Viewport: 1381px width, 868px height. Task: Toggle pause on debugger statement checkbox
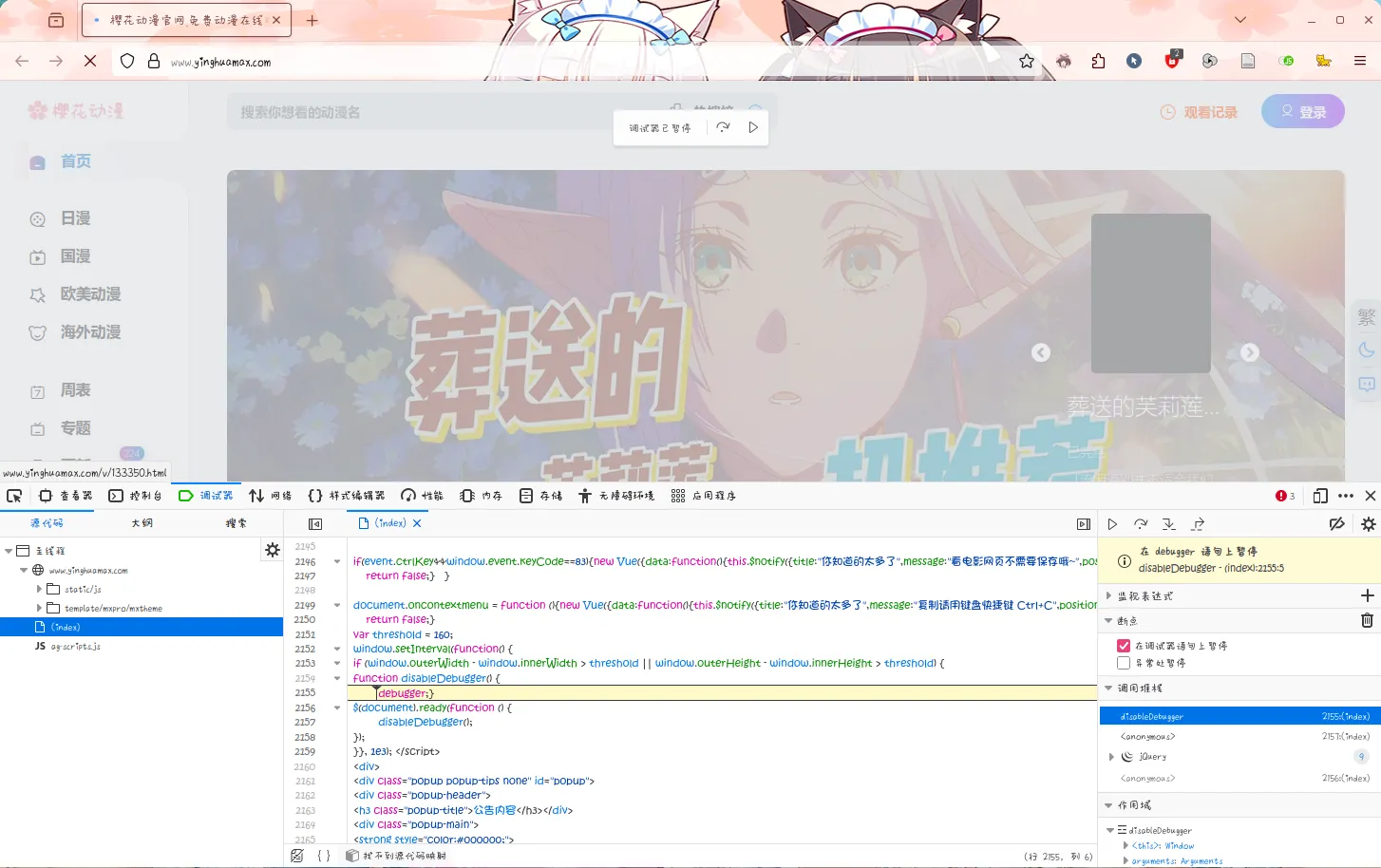[1124, 646]
